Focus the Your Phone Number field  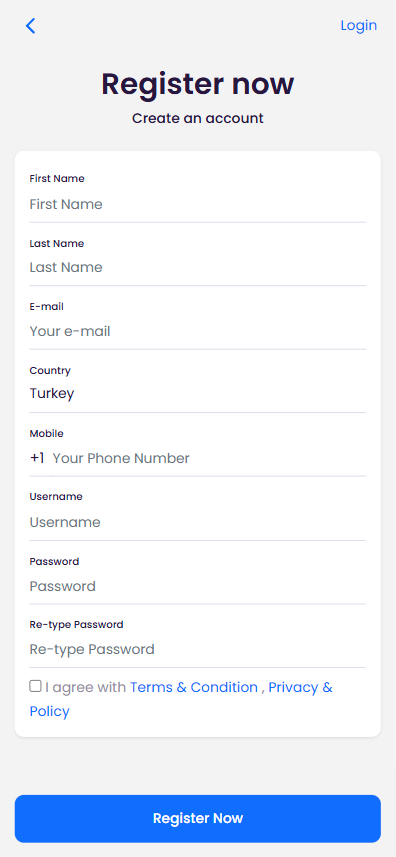(209, 458)
